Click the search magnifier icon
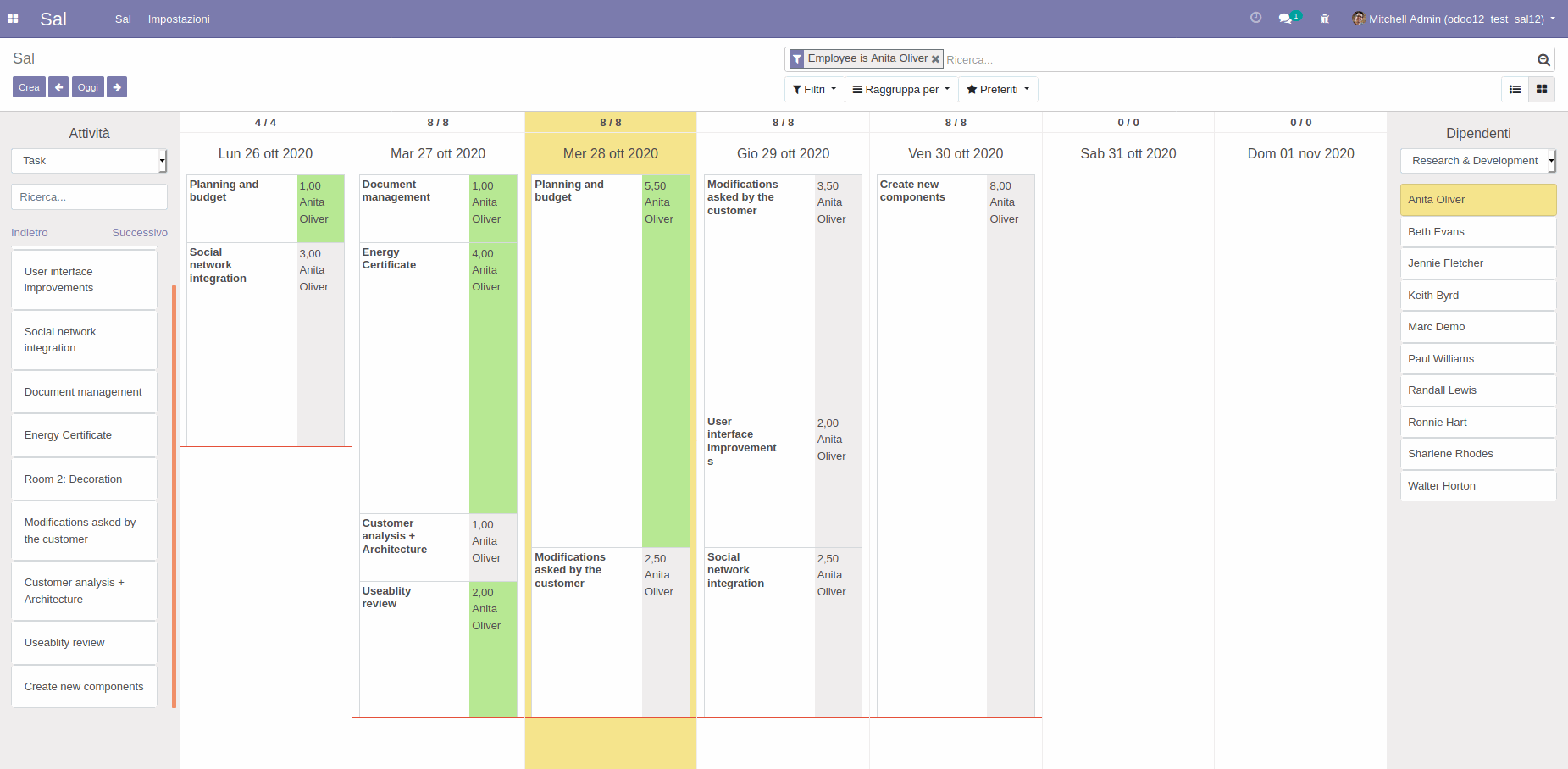The height and width of the screenshot is (769, 1568). 1543,59
